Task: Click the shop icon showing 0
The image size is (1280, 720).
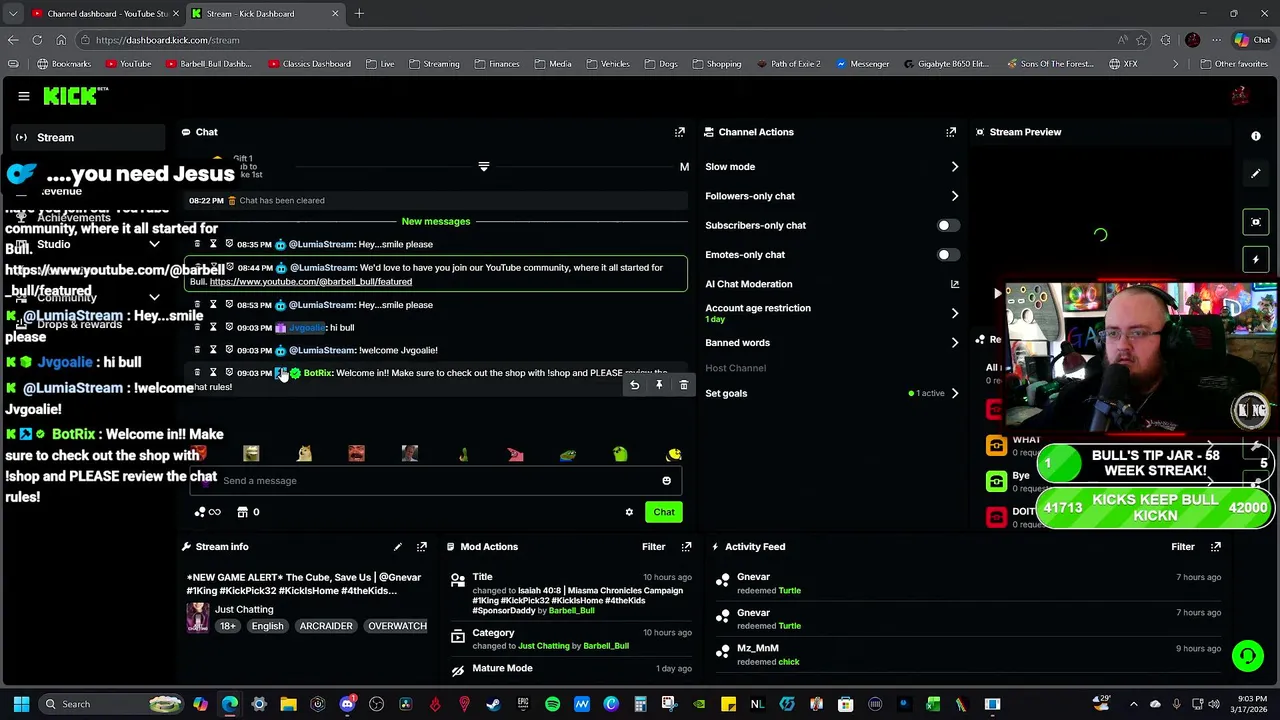Action: click(x=249, y=512)
